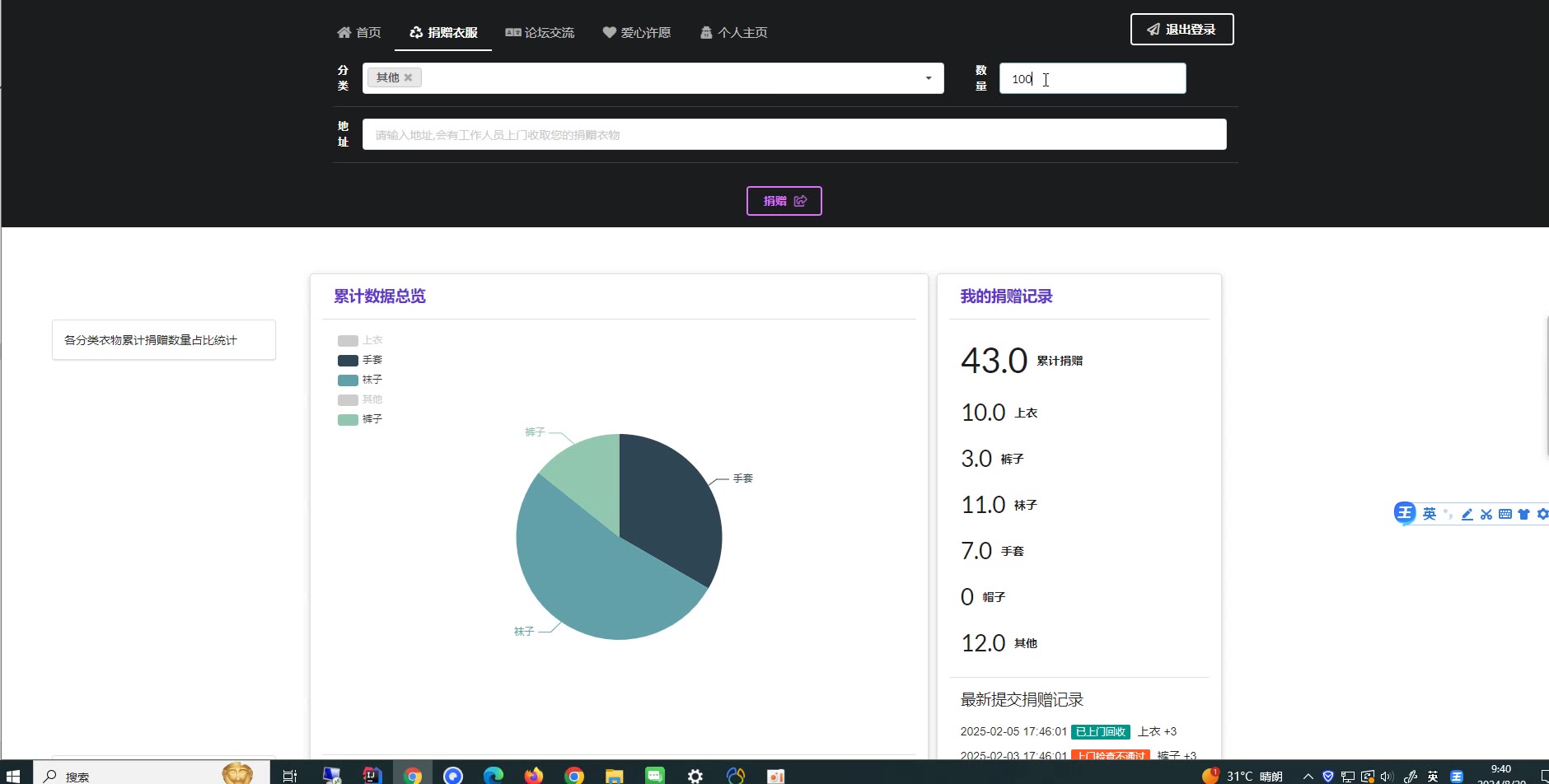Click the 袜子 legend color swatch
Screen dimensions: 1549x784
[x=348, y=380]
